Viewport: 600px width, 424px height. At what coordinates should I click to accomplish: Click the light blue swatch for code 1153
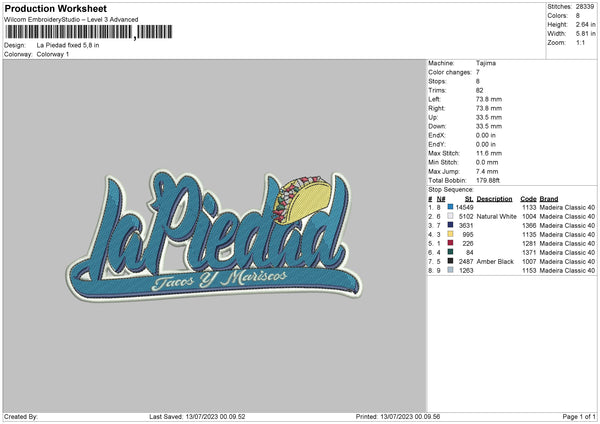[x=450, y=270]
